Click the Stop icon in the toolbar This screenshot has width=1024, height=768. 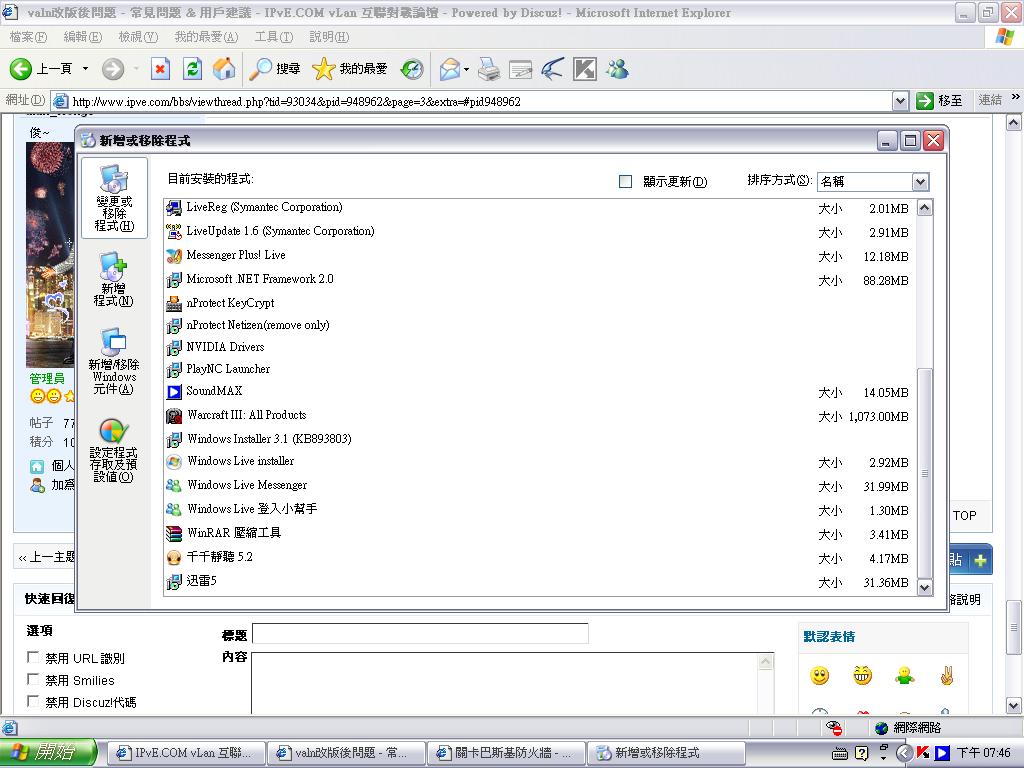pos(160,69)
